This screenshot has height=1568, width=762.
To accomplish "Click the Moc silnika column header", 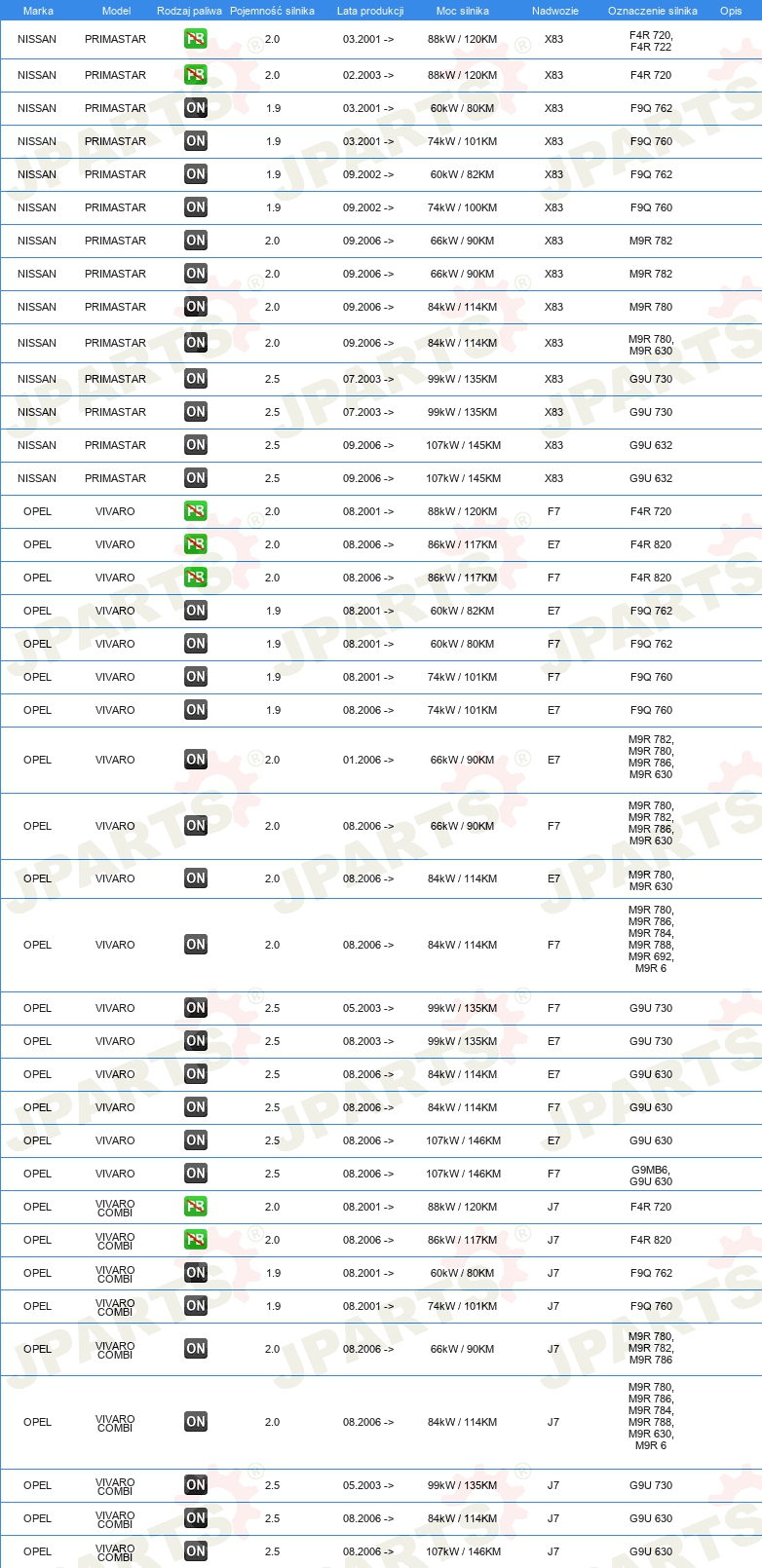I will pos(463,11).
